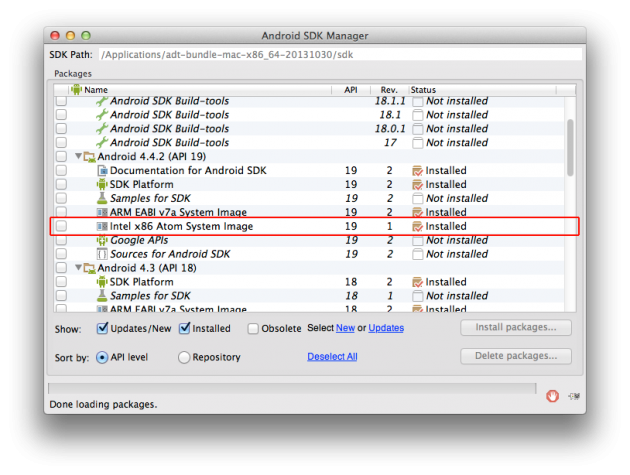Check the Intel x86 Atom System Image box

(62, 227)
